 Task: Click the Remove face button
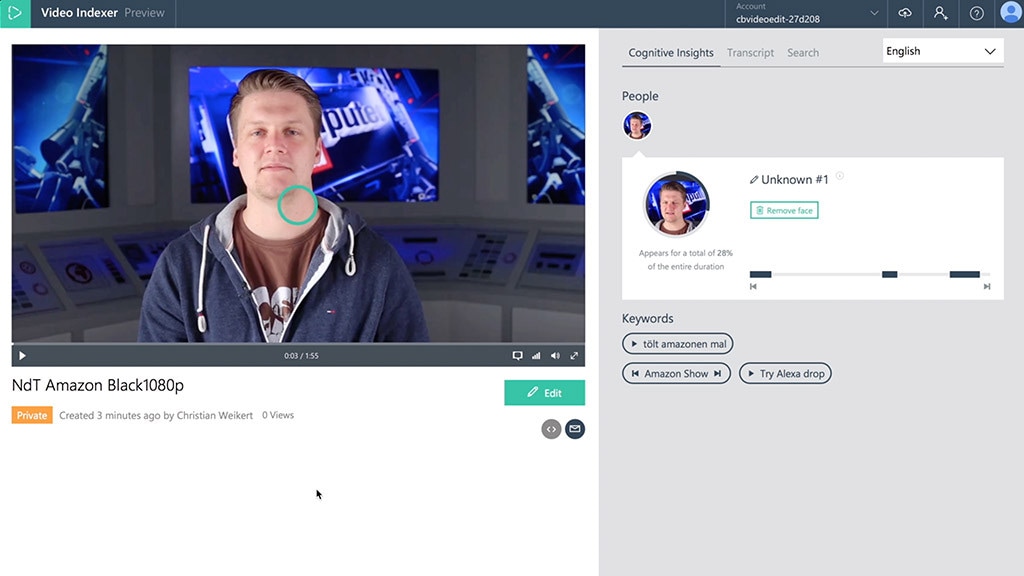pos(784,210)
